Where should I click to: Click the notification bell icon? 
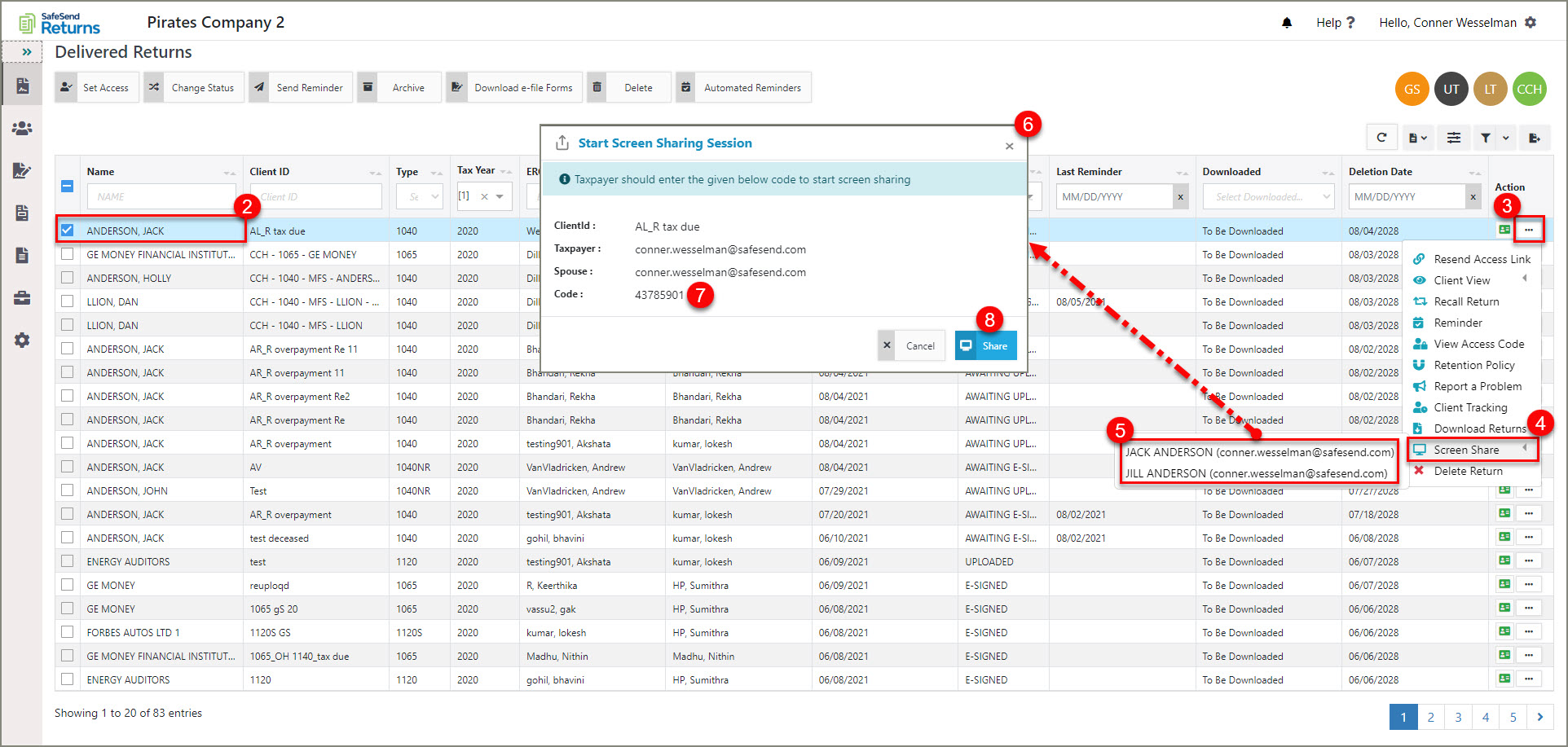point(1287,23)
